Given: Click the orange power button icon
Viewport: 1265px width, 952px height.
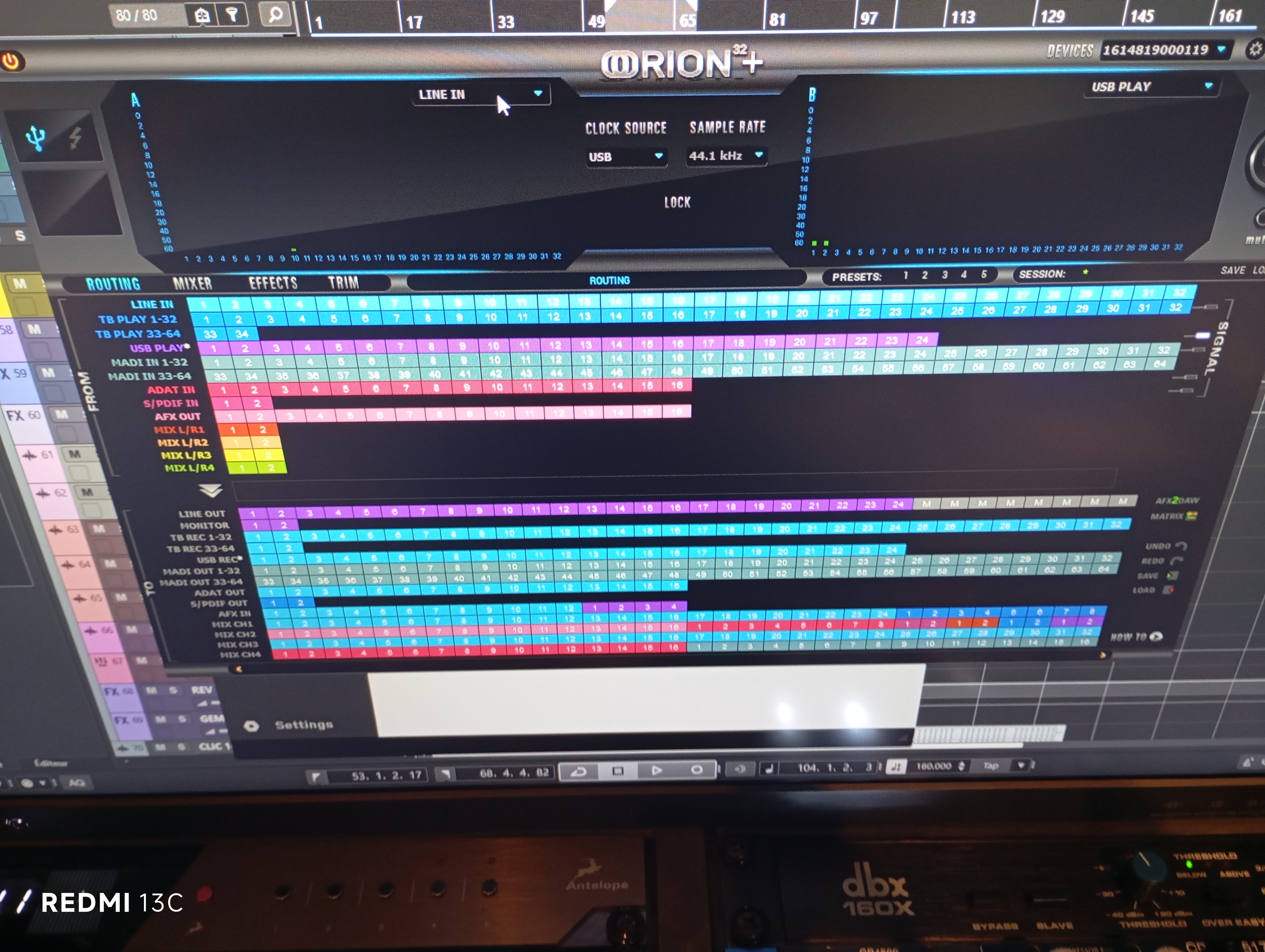Looking at the screenshot, I should 11,61.
